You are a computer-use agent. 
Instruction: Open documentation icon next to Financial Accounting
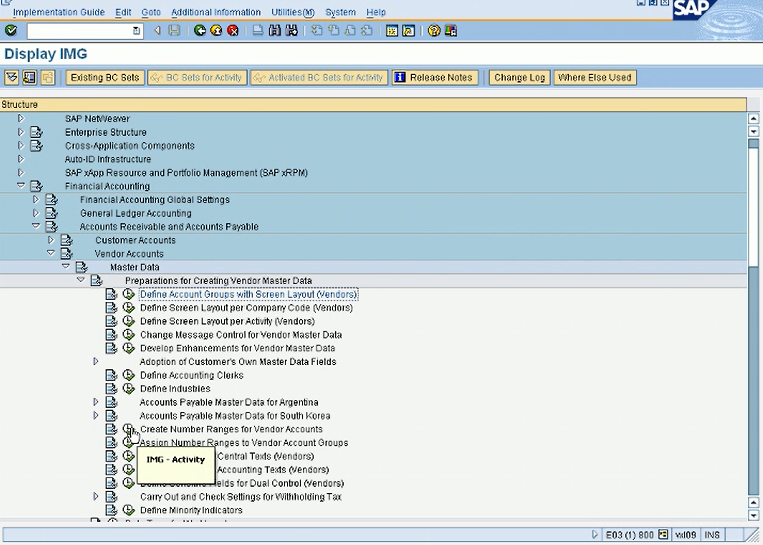point(36,186)
